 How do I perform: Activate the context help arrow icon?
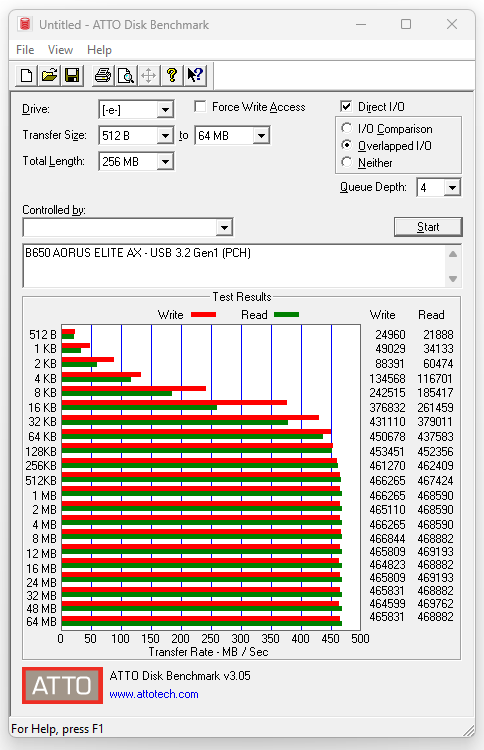(x=195, y=76)
